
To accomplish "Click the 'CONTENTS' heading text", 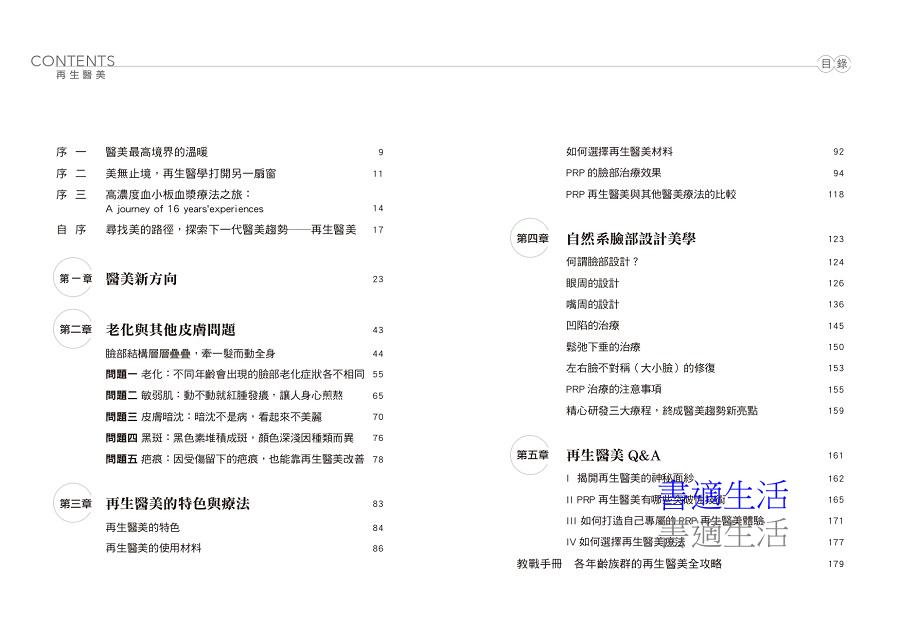I will pyautogui.click(x=73, y=61).
